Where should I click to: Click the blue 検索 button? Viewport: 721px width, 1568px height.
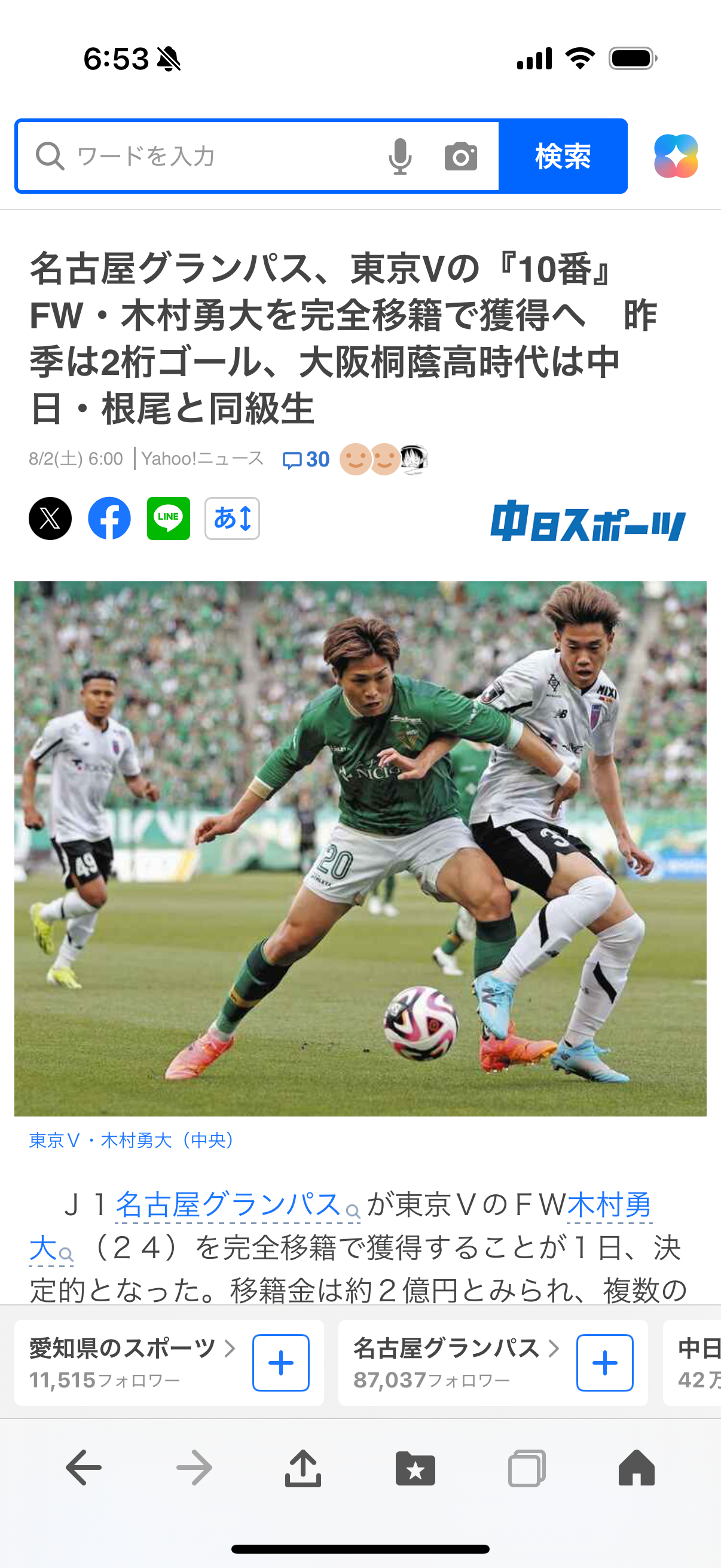563,157
